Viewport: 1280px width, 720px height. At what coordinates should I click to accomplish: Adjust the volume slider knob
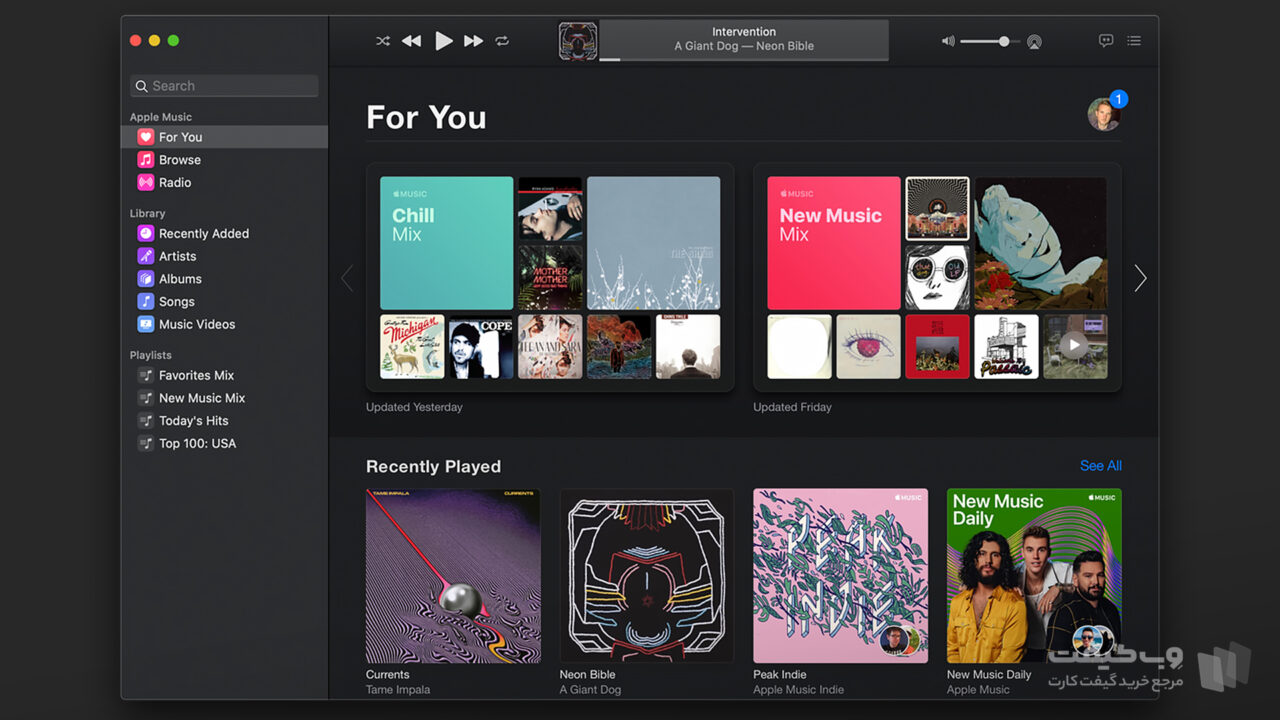tap(1004, 41)
